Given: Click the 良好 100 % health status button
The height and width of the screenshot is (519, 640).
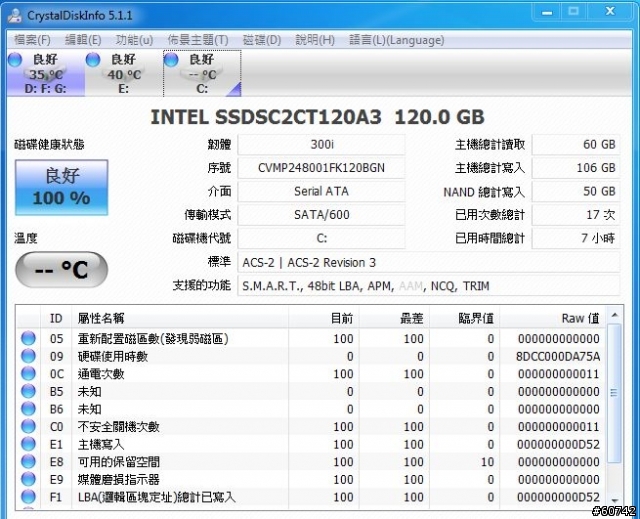Looking at the screenshot, I should (62, 187).
